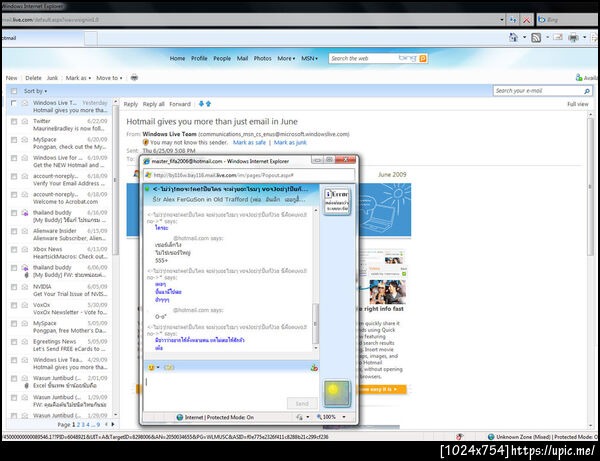Viewport: 600px width, 461px height.
Task: Click Reply in the message toolbar
Action: (x=130, y=104)
